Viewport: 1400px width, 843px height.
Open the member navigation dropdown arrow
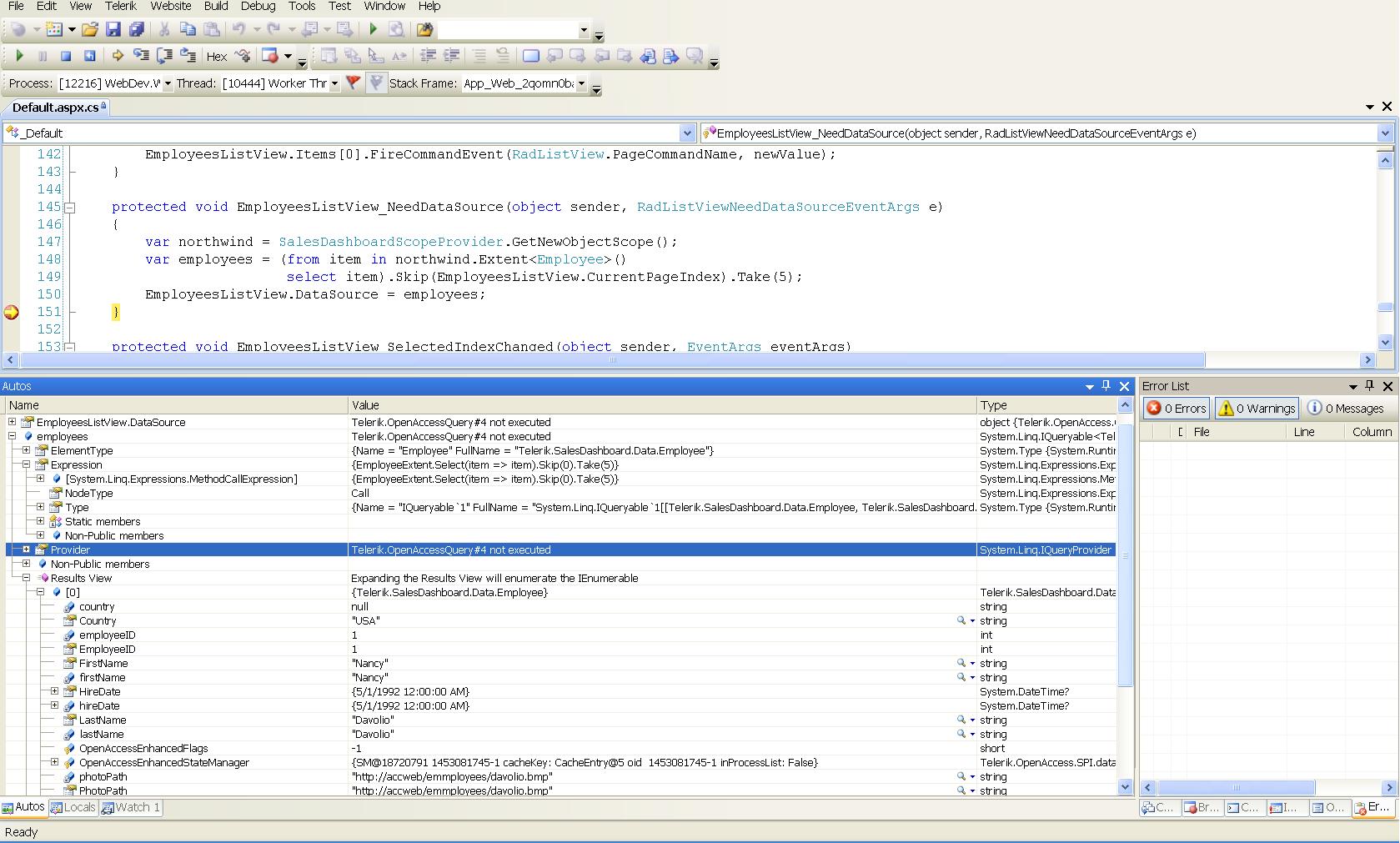(1385, 133)
